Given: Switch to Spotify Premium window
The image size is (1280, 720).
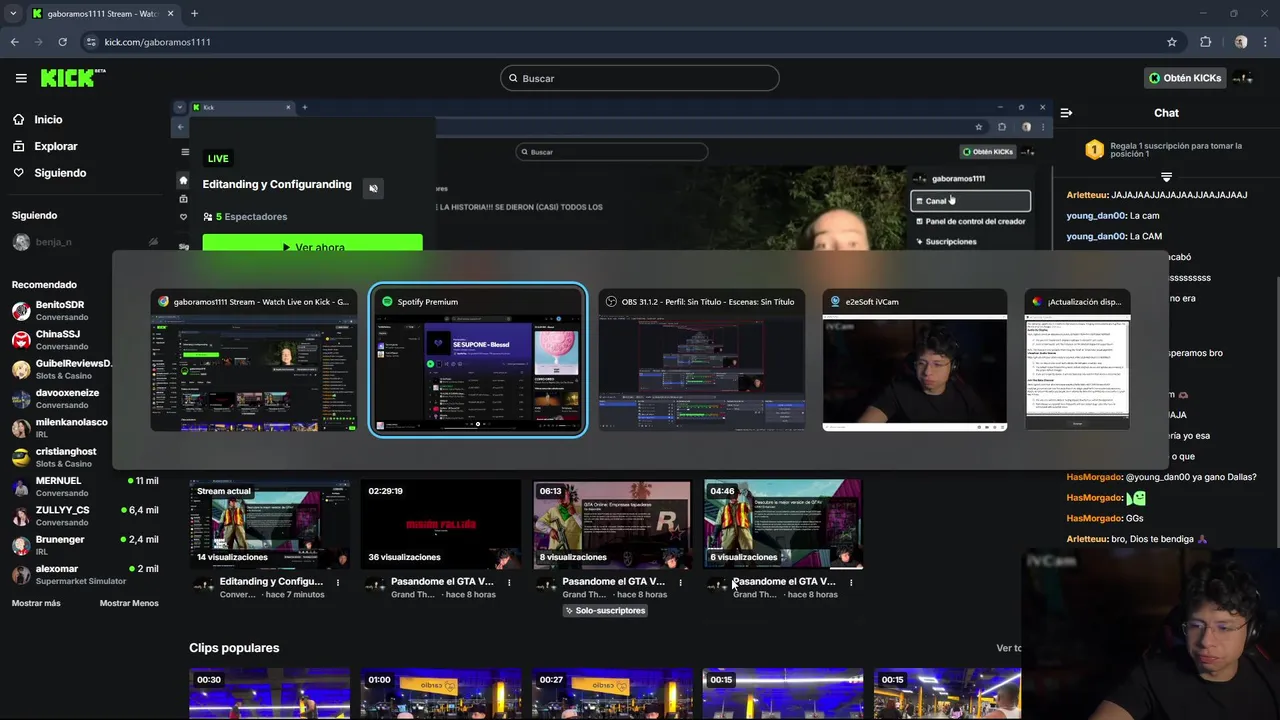Looking at the screenshot, I should coord(478,361).
